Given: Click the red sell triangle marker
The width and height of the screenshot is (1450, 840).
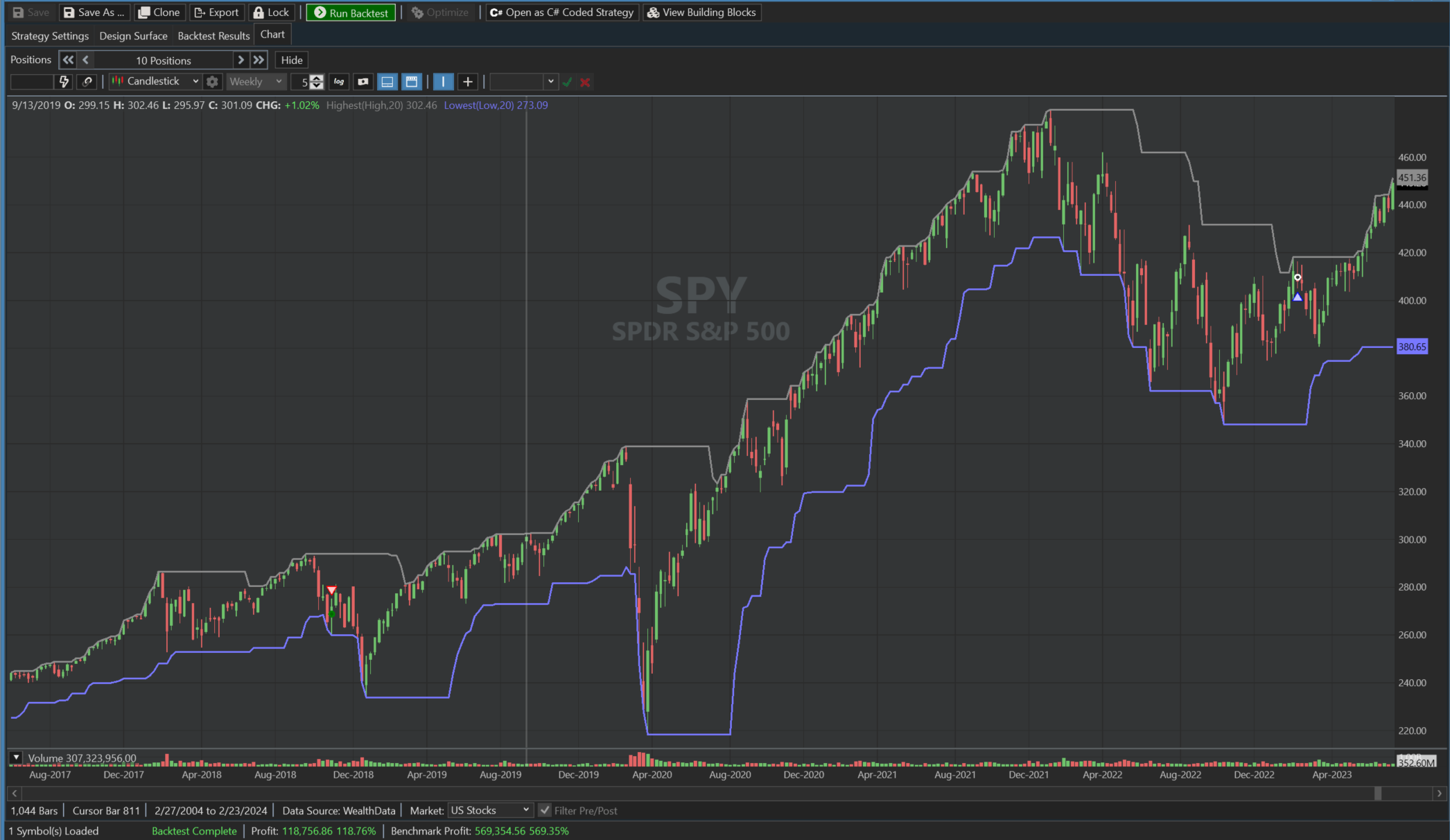Looking at the screenshot, I should (x=331, y=590).
